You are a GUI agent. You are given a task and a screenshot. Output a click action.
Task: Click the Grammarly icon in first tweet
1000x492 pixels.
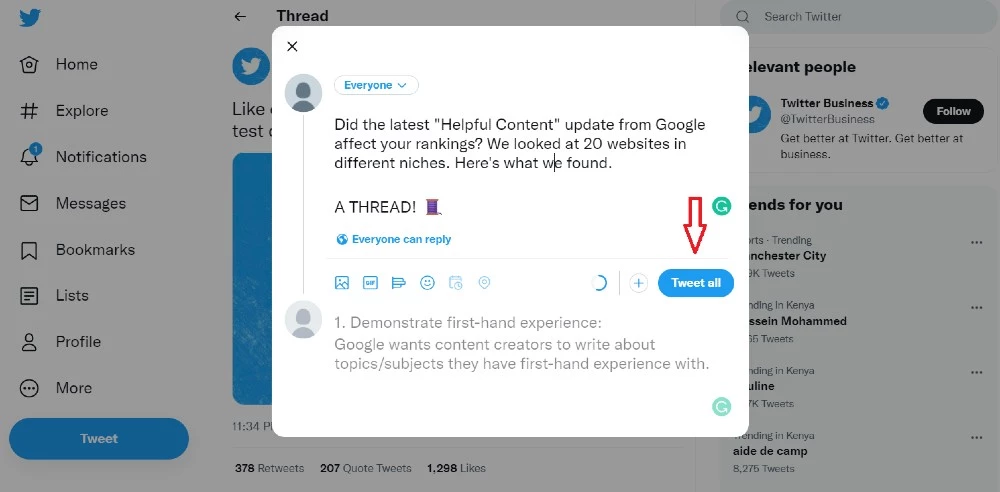[x=721, y=207]
